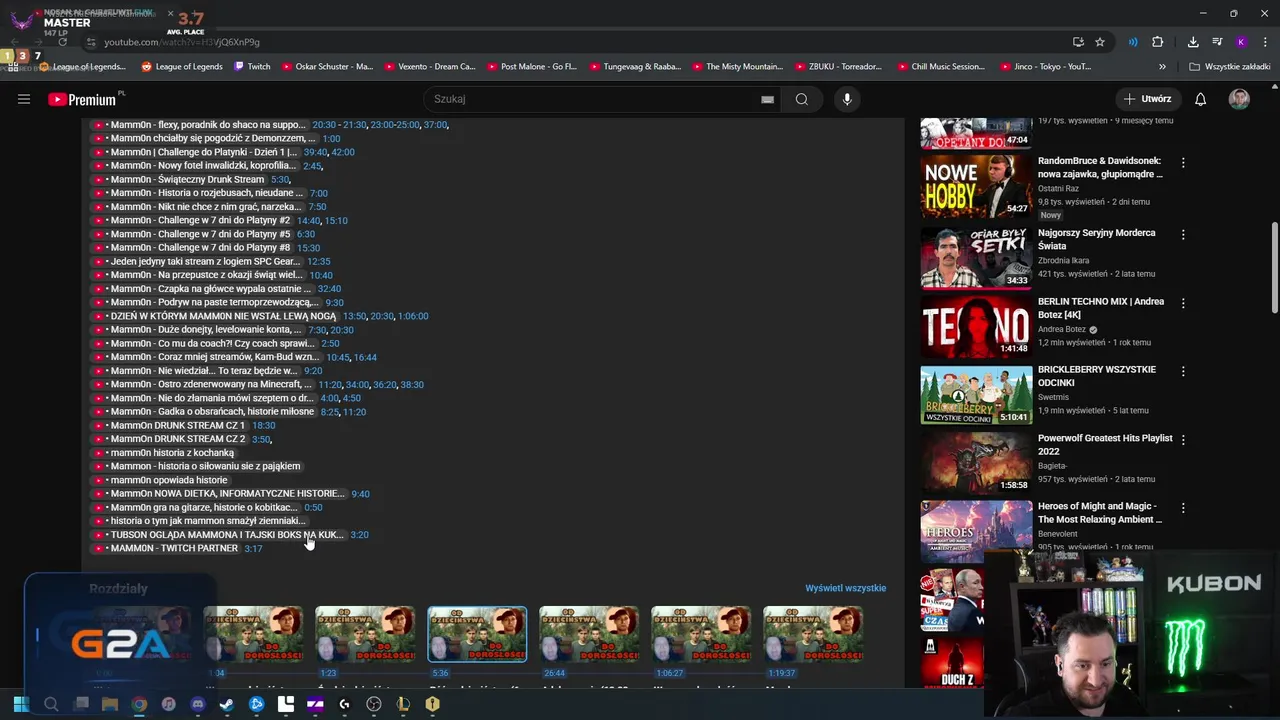Viewport: 1280px width, 720px height.
Task: Jump to timestamp 16:44
Action: [x=365, y=357]
